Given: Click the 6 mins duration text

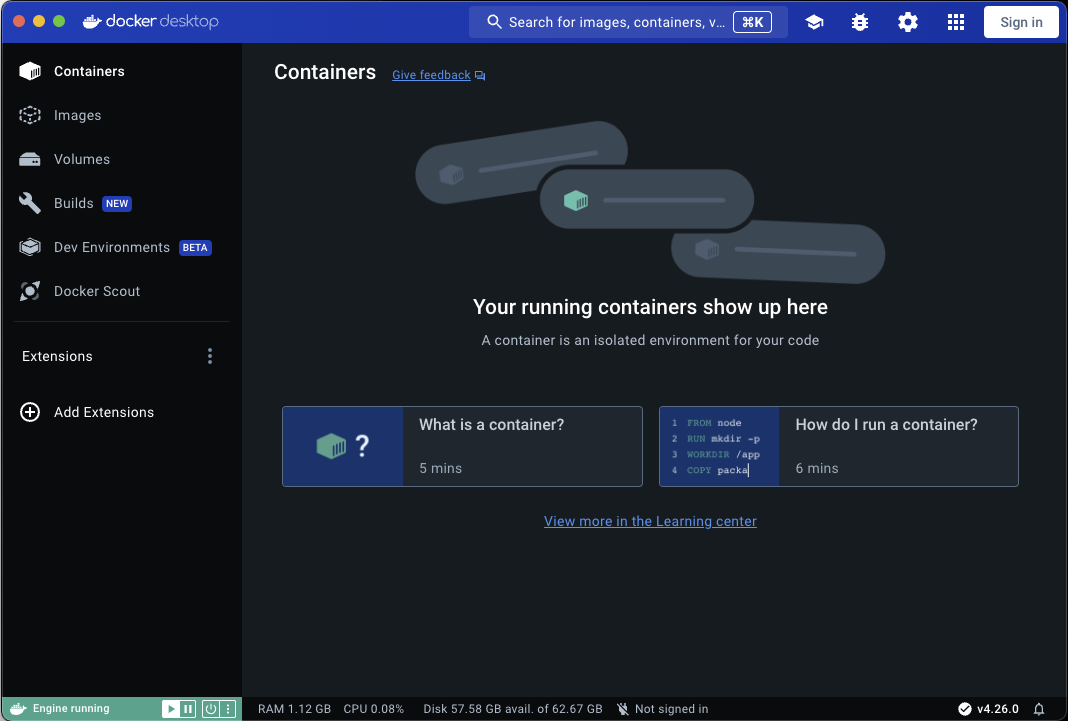Looking at the screenshot, I should (817, 468).
